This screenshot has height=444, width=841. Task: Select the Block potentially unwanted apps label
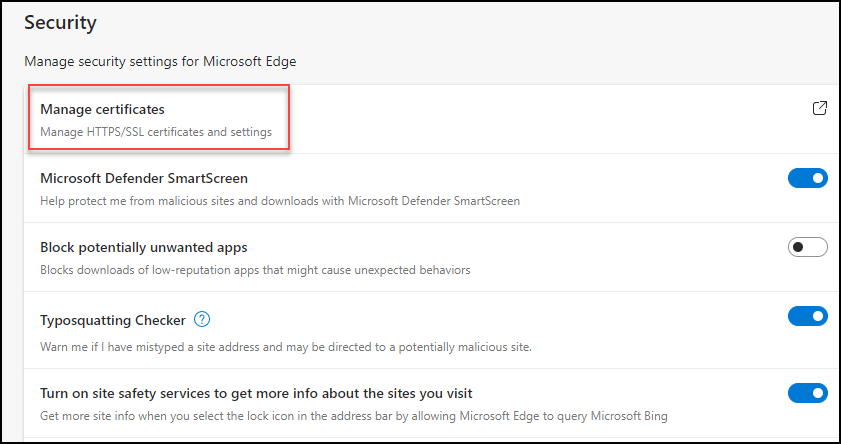[143, 247]
